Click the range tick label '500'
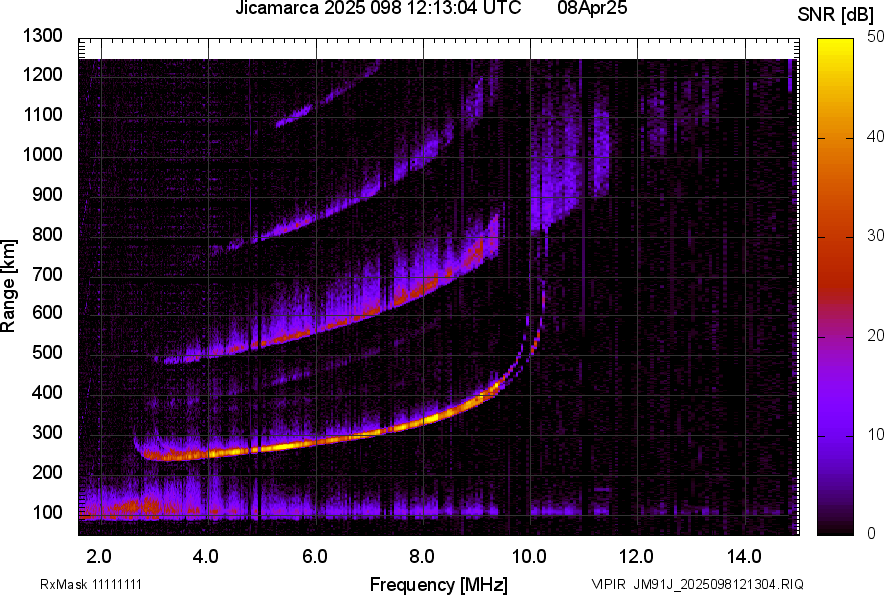The width and height of the screenshot is (884, 595). (x=47, y=352)
